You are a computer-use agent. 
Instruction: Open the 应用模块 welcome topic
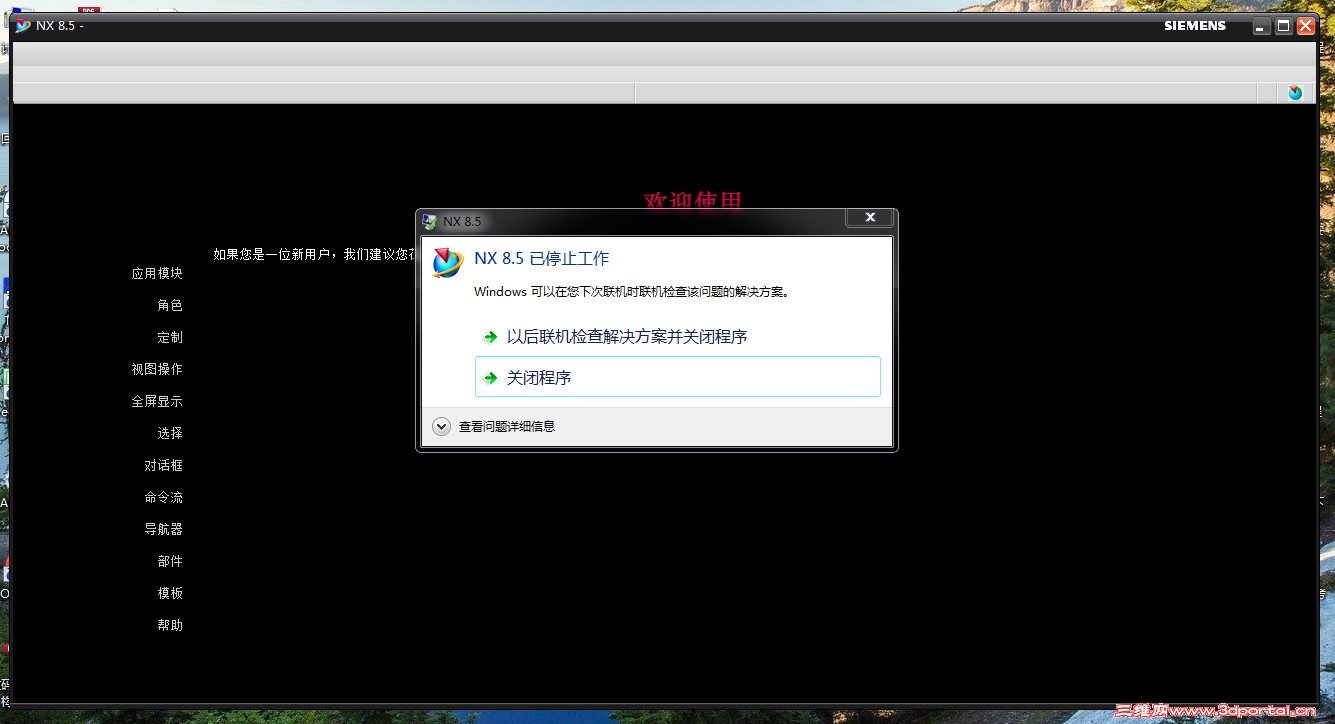click(x=157, y=273)
